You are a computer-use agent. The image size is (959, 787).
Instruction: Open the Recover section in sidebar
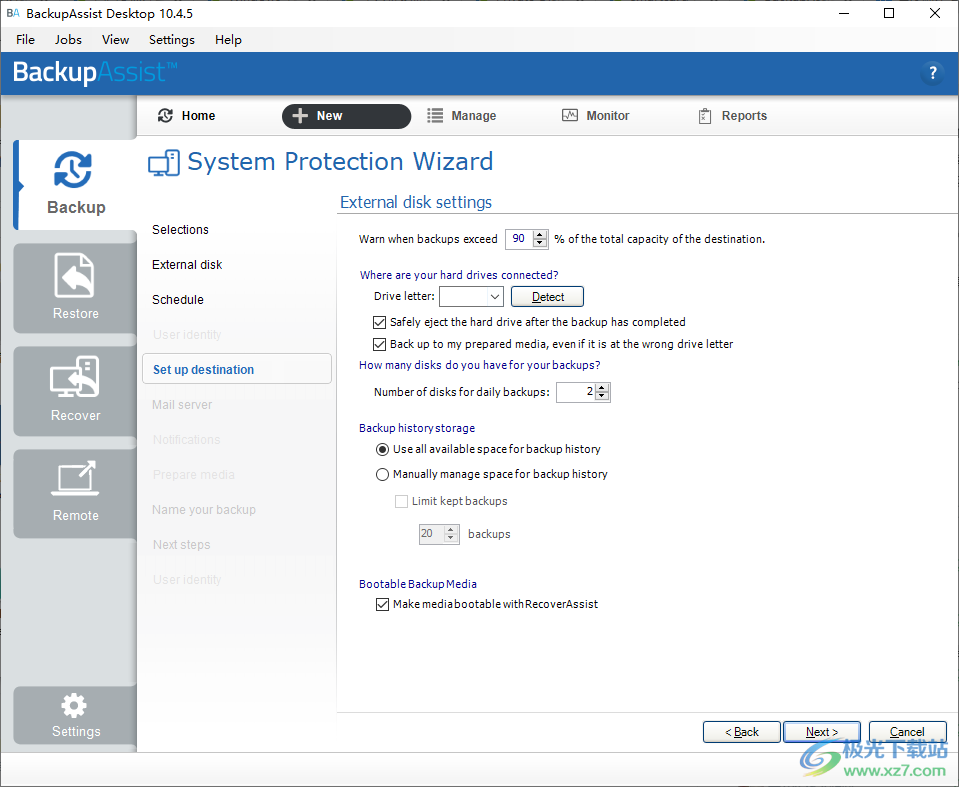point(75,390)
